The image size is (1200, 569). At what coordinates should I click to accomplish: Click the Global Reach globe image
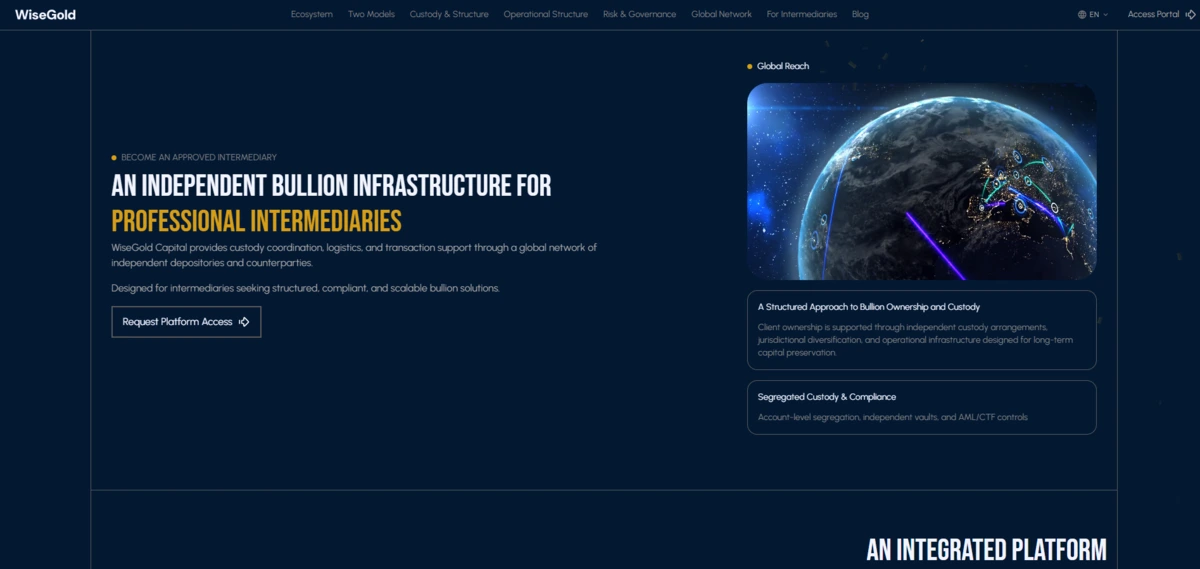pyautogui.click(x=921, y=181)
